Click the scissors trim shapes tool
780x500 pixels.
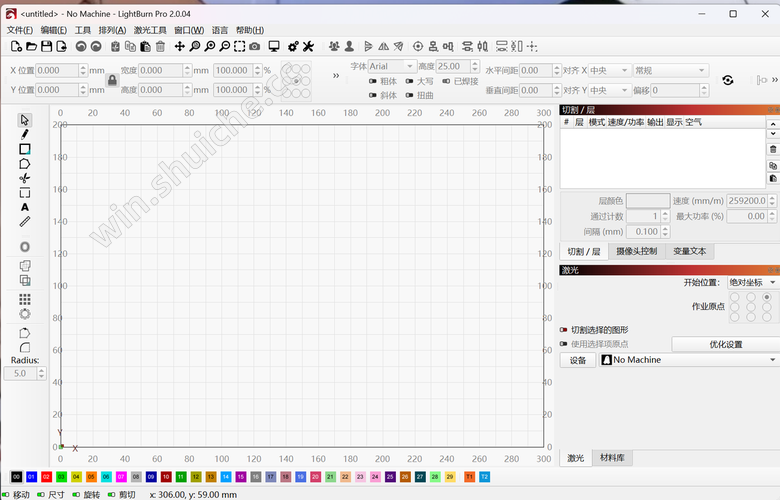point(25,178)
